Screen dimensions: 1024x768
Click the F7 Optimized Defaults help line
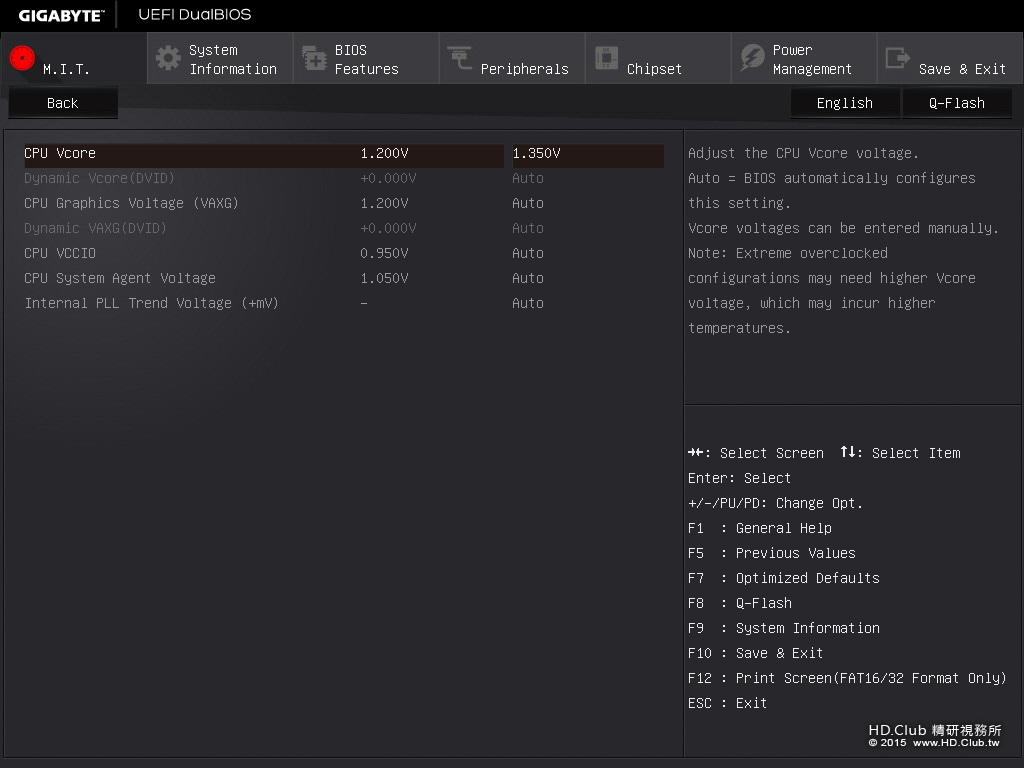pyautogui.click(x=784, y=579)
